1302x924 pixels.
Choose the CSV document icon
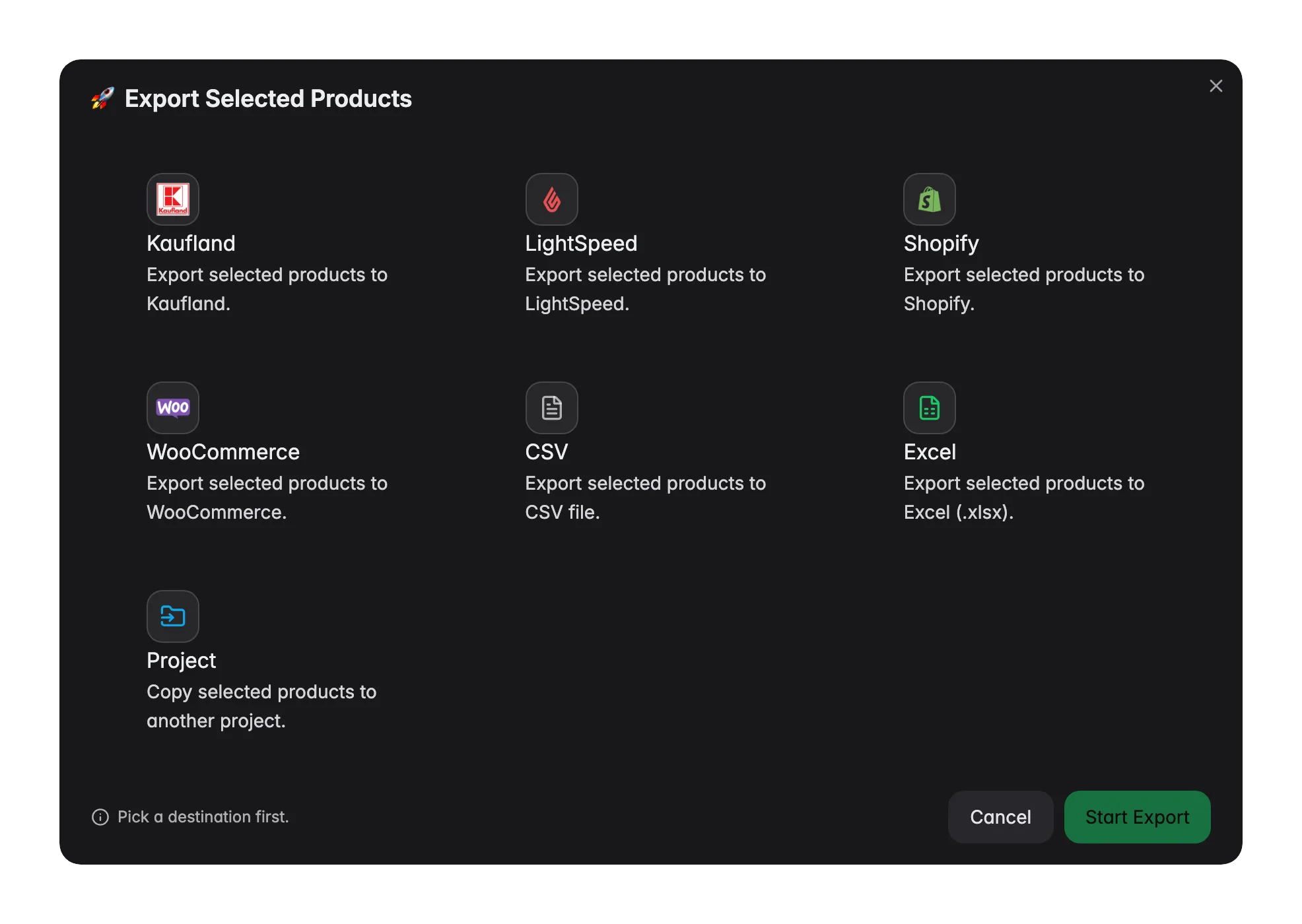click(x=552, y=408)
